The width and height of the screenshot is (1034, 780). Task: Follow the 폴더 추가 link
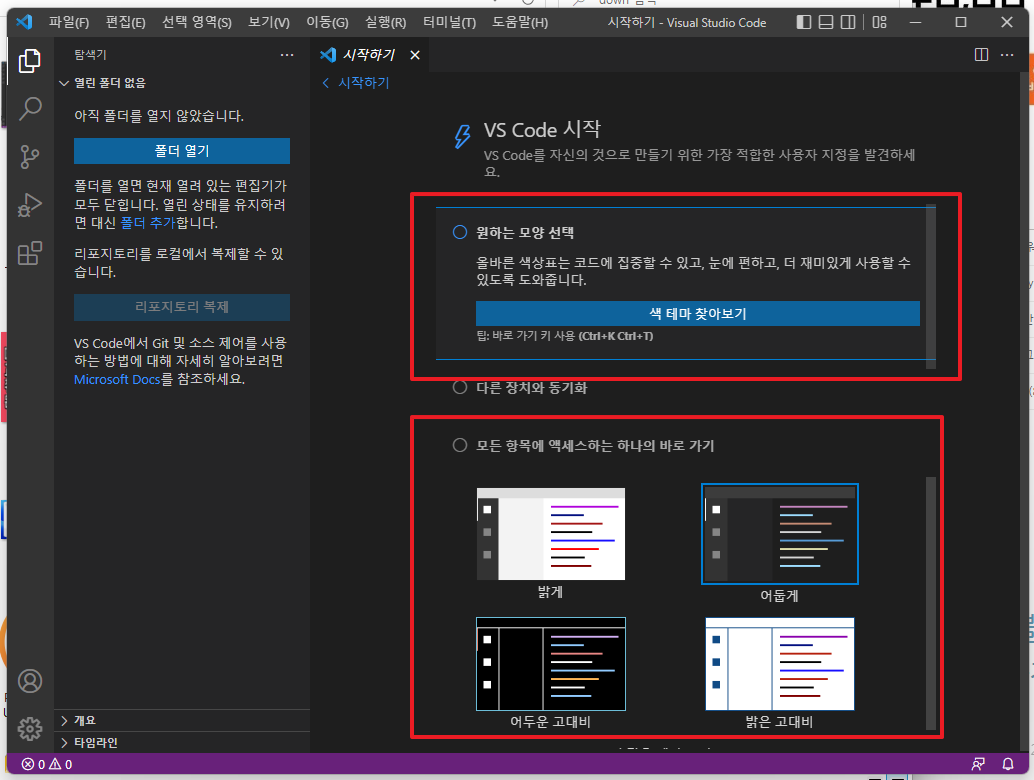pos(148,223)
